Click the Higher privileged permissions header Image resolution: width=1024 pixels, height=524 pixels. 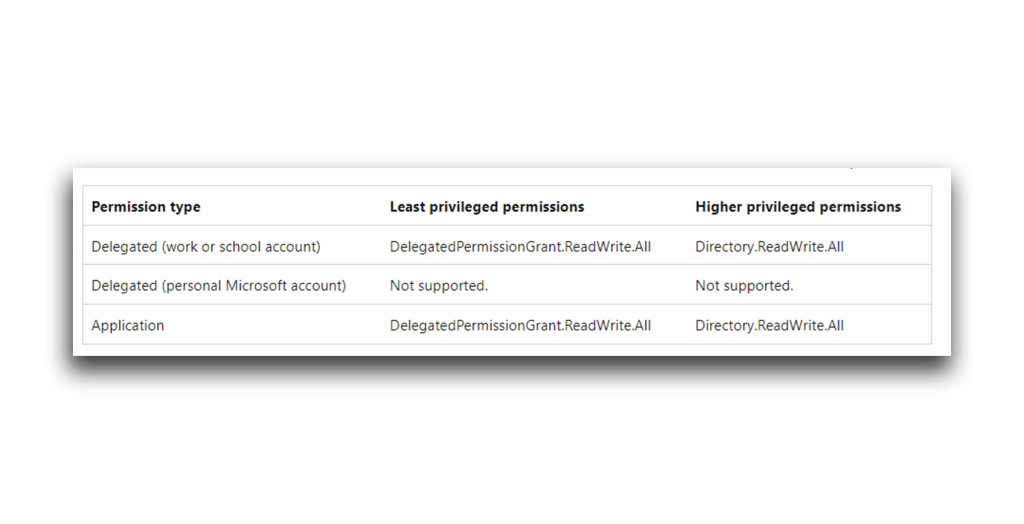tap(798, 207)
